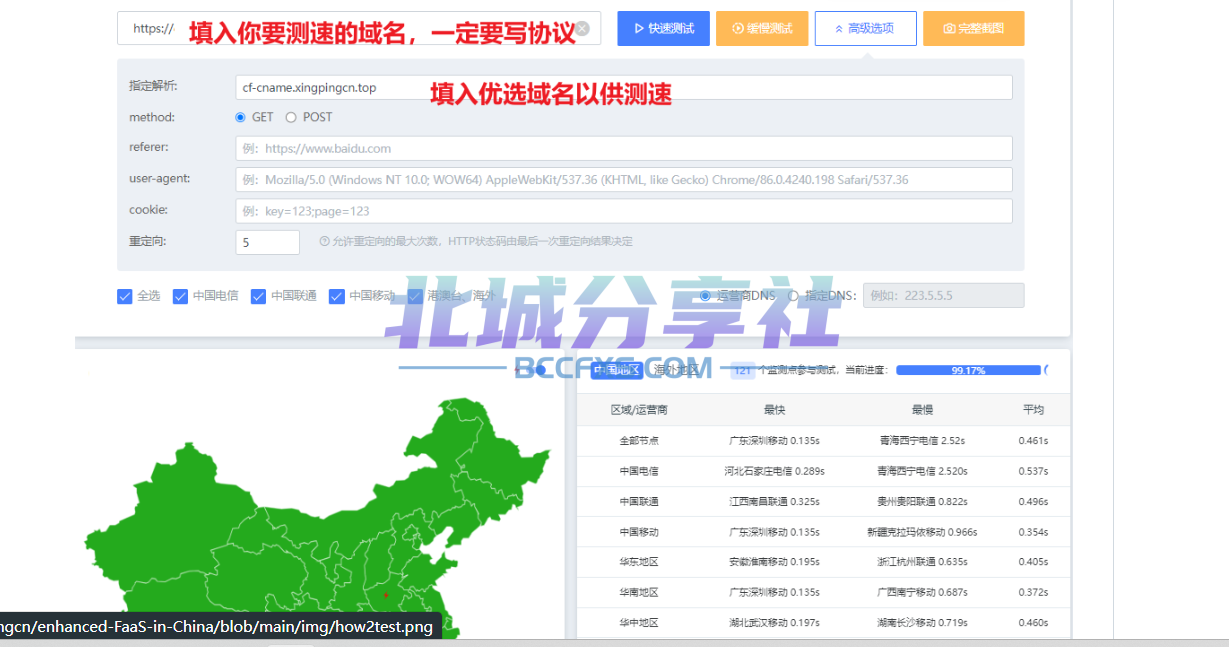The width and height of the screenshot is (1229, 647).
Task: Click 湖北武汉移动 0.197s cell
Action: 774,623
